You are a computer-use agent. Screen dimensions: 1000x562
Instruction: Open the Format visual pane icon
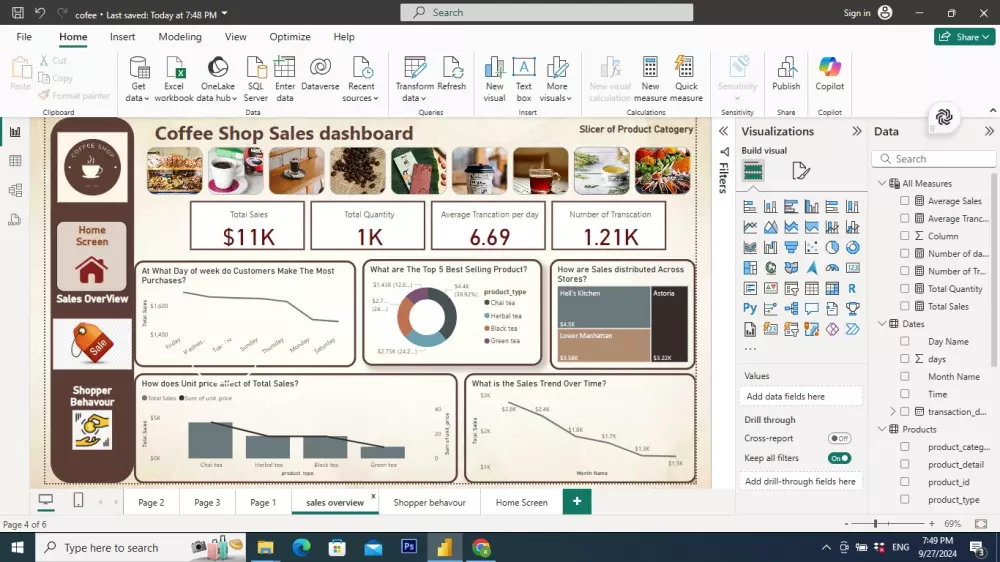800,171
